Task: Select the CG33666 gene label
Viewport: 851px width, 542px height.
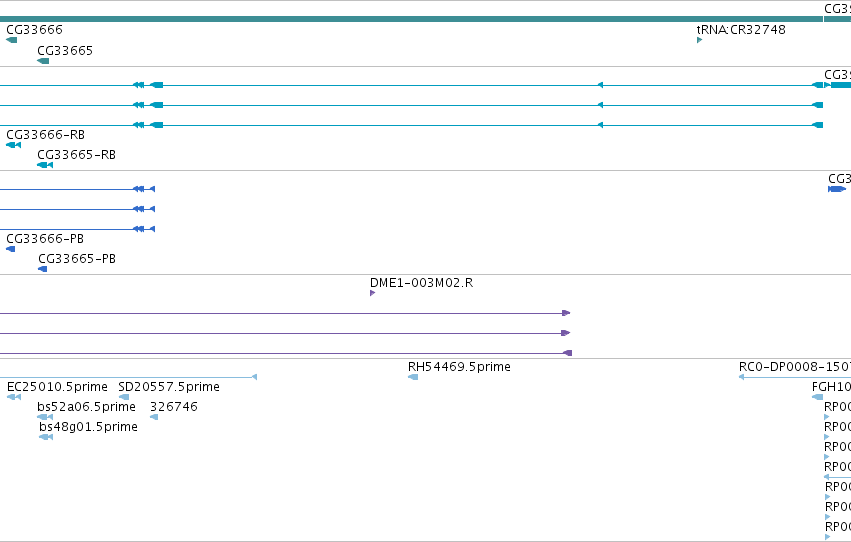Action: tap(34, 30)
